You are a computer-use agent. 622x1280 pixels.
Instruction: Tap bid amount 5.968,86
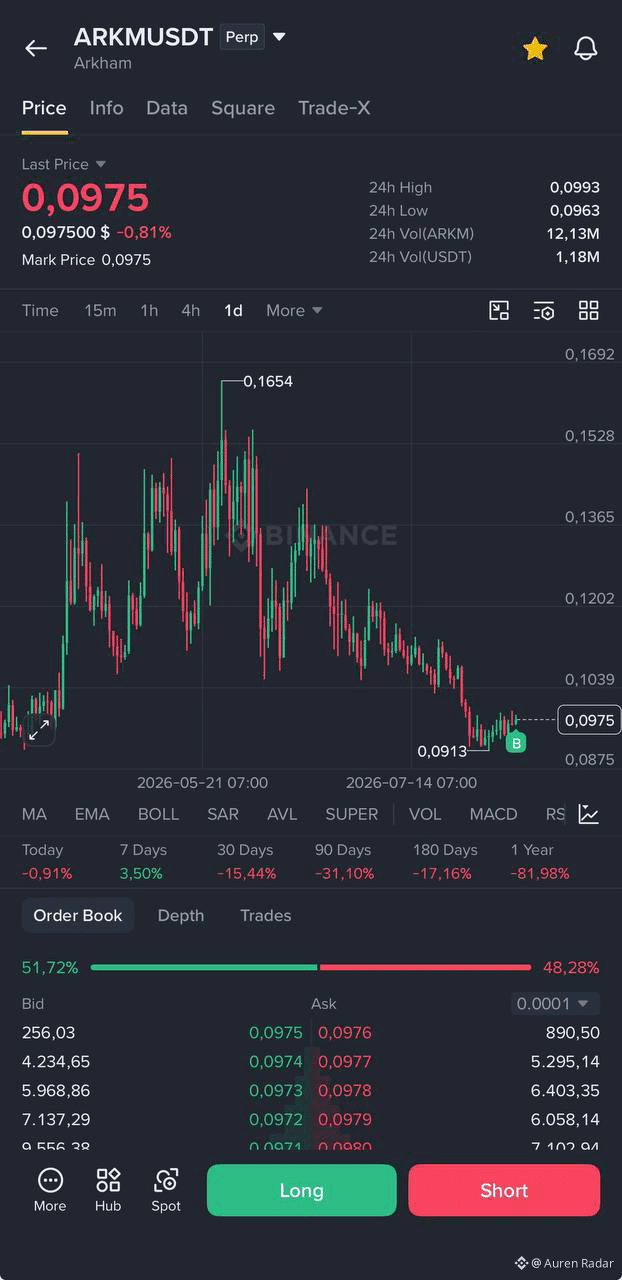pos(56,1091)
